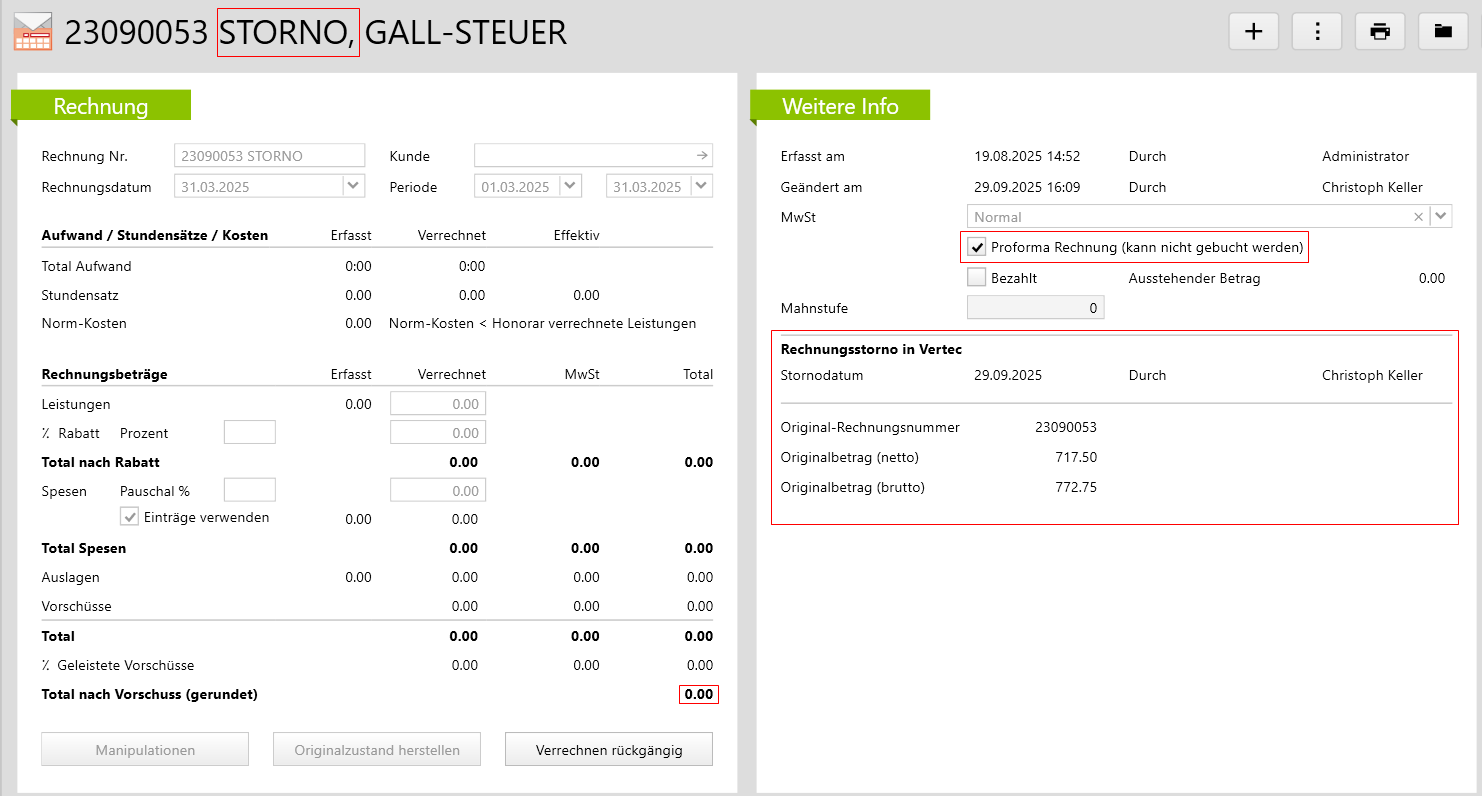Click the invoice envelope icon beside title
This screenshot has width=1482, height=796.
tap(32, 32)
